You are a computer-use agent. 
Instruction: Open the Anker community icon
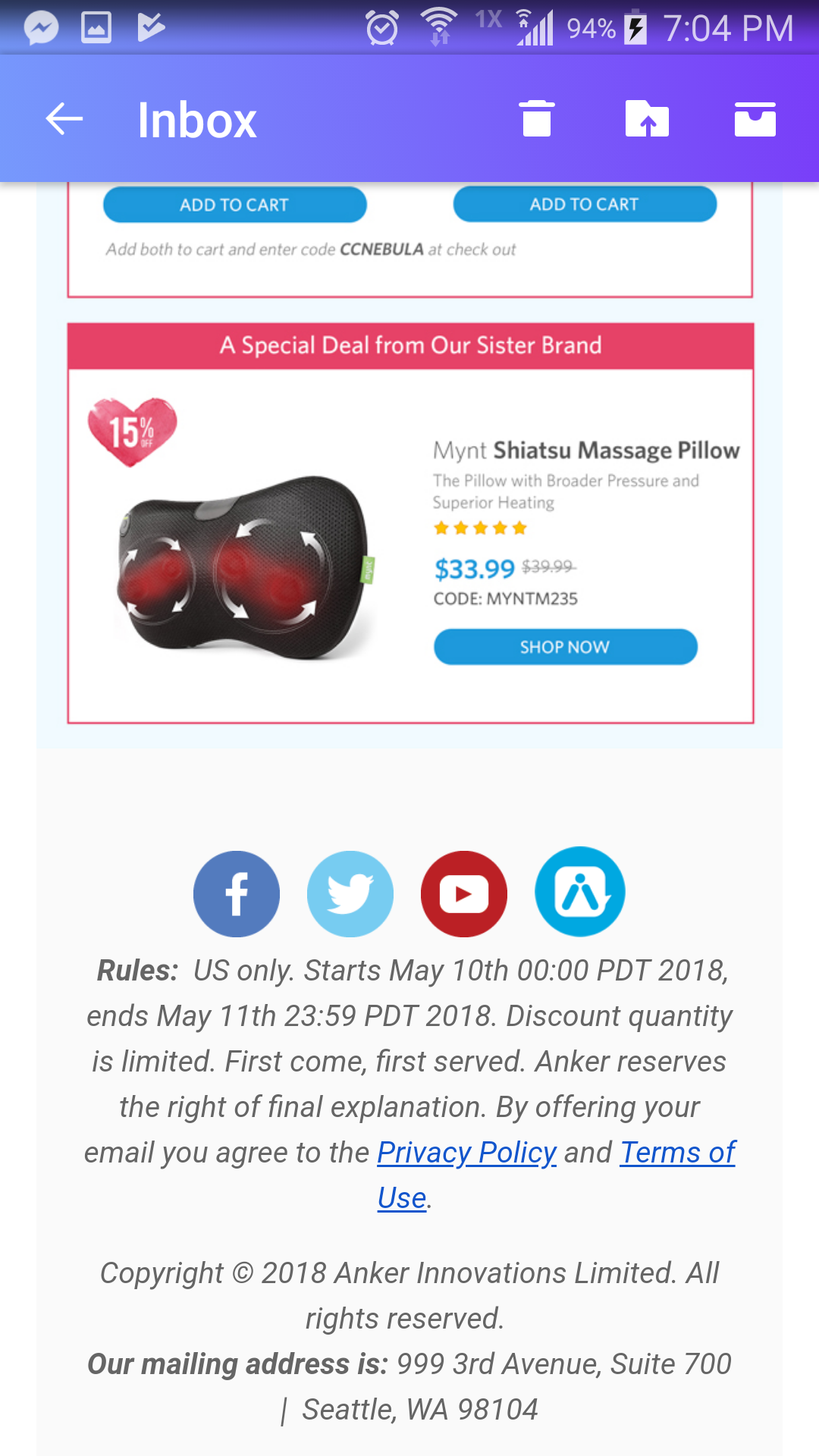(x=580, y=892)
